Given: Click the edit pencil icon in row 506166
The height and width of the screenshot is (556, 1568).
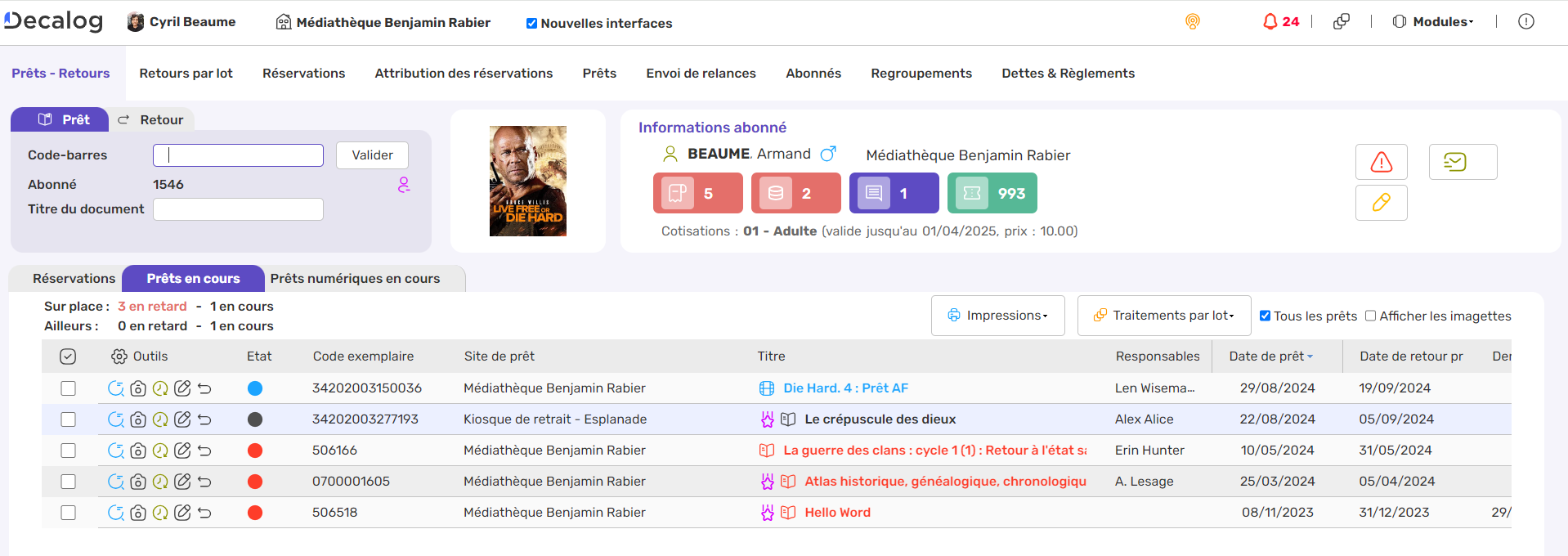Looking at the screenshot, I should point(182,451).
